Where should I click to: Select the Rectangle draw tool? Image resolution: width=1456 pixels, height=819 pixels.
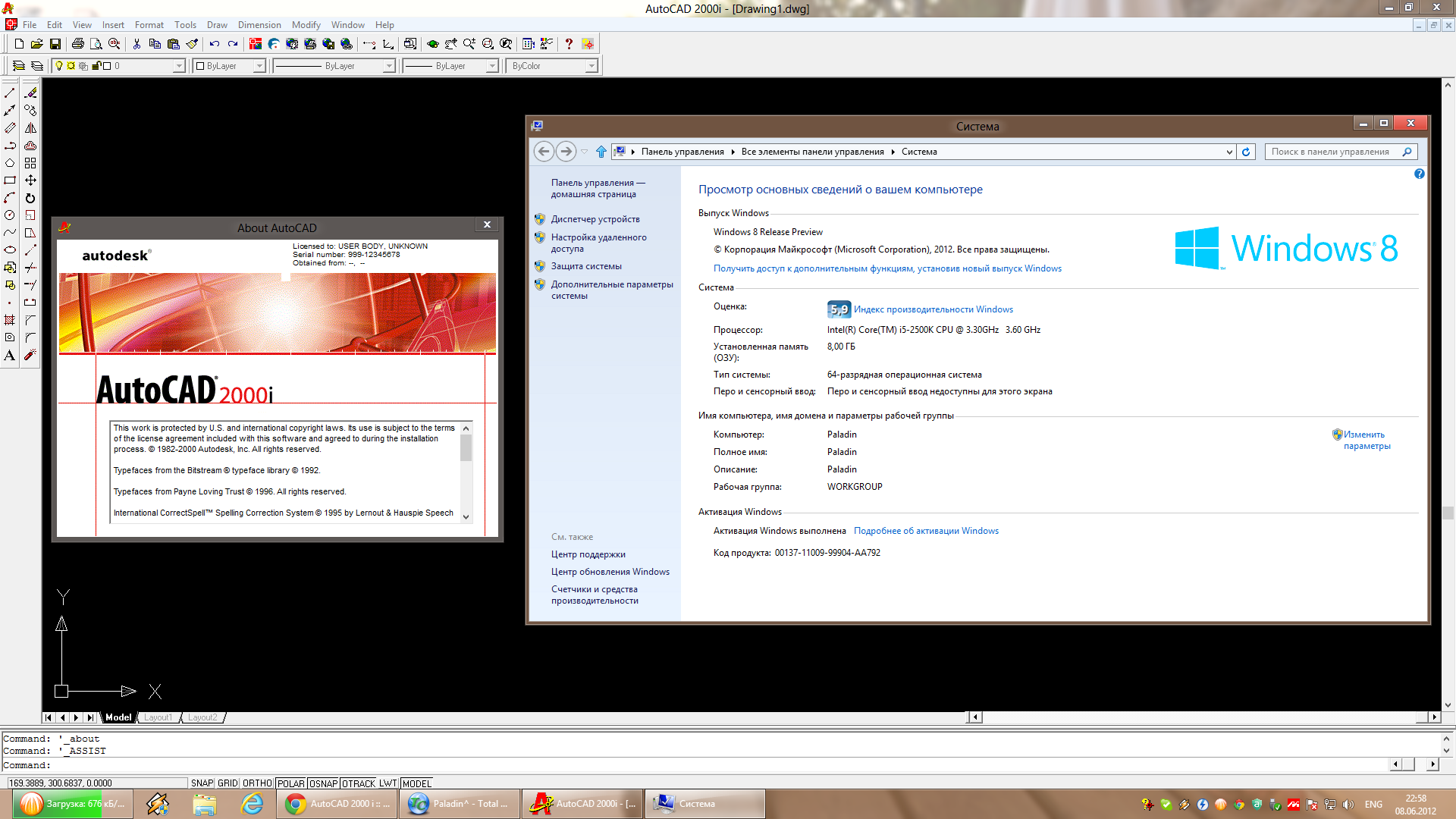click(10, 180)
